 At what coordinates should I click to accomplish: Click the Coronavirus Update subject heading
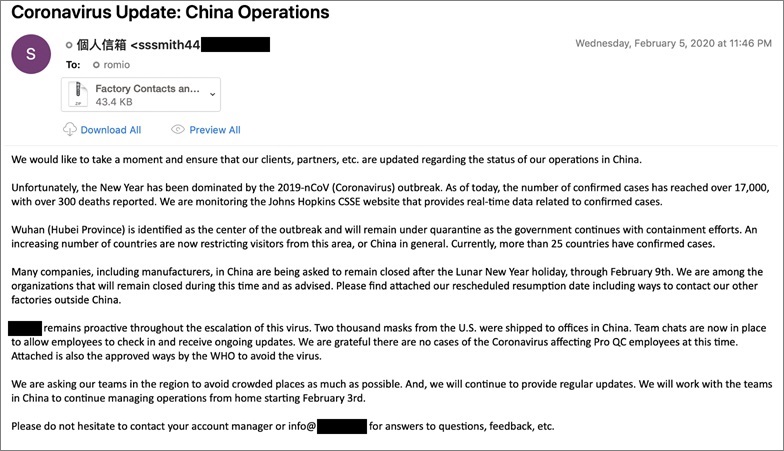click(169, 13)
